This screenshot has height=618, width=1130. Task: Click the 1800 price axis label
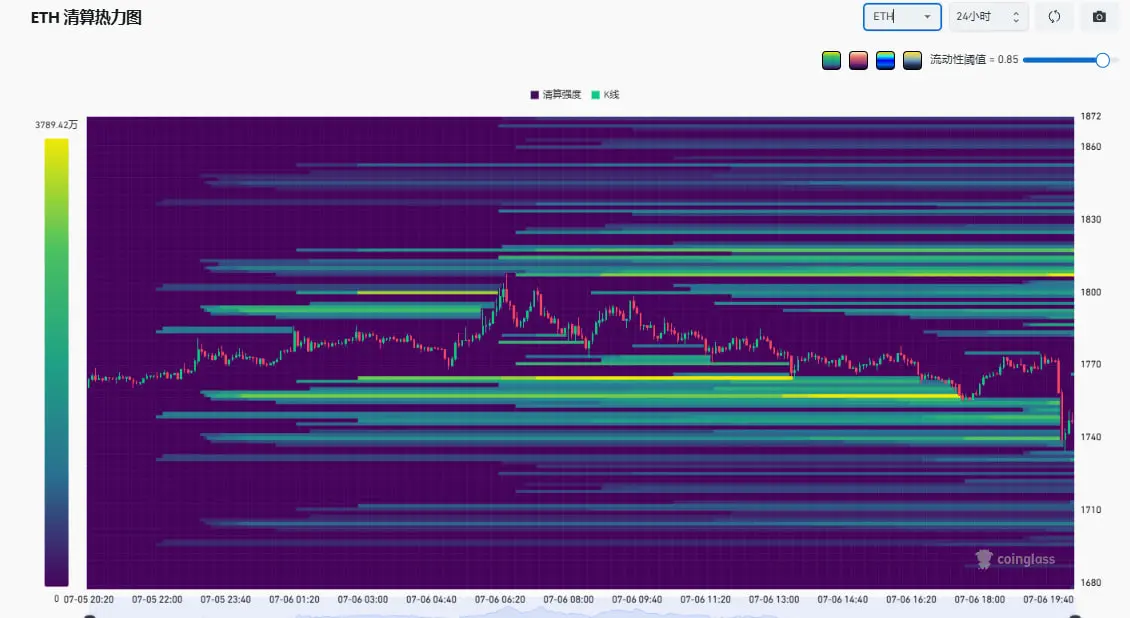[x=1090, y=292]
